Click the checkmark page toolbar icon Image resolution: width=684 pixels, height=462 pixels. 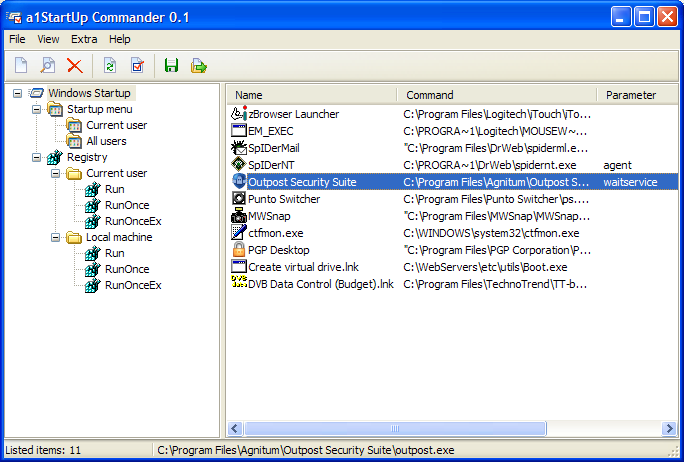(x=137, y=66)
